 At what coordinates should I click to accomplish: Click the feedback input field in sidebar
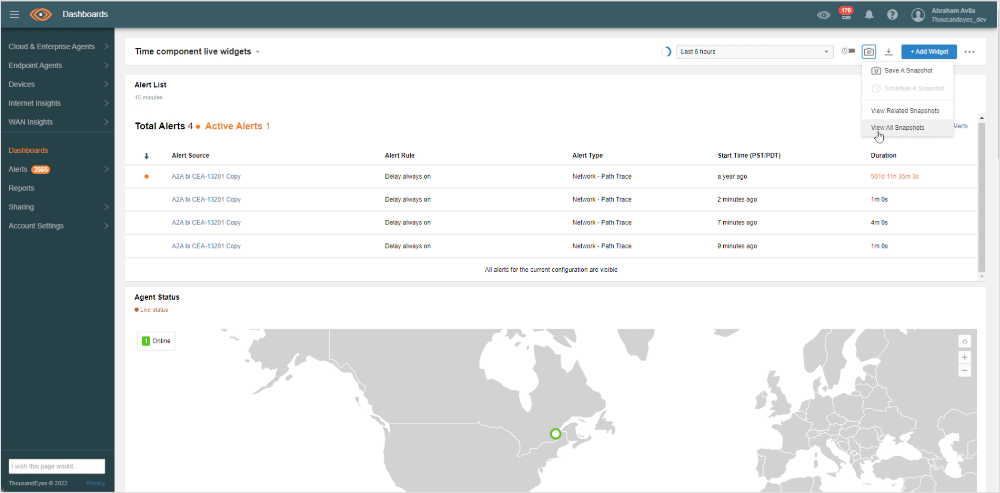pos(57,466)
